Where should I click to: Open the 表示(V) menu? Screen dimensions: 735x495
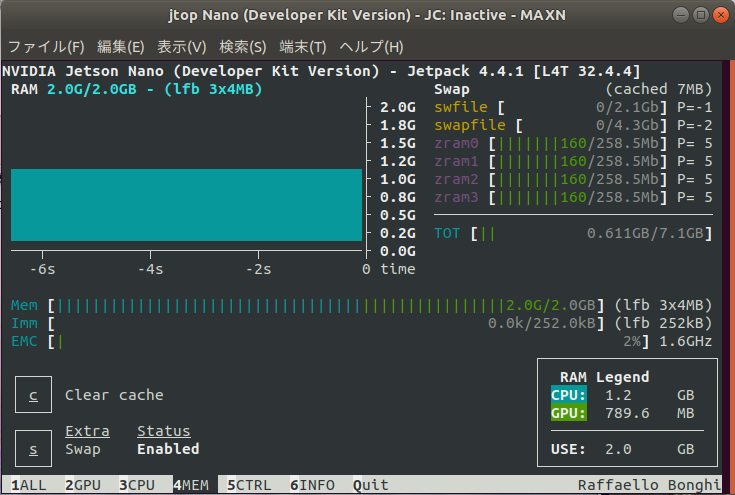pyautogui.click(x=181, y=47)
